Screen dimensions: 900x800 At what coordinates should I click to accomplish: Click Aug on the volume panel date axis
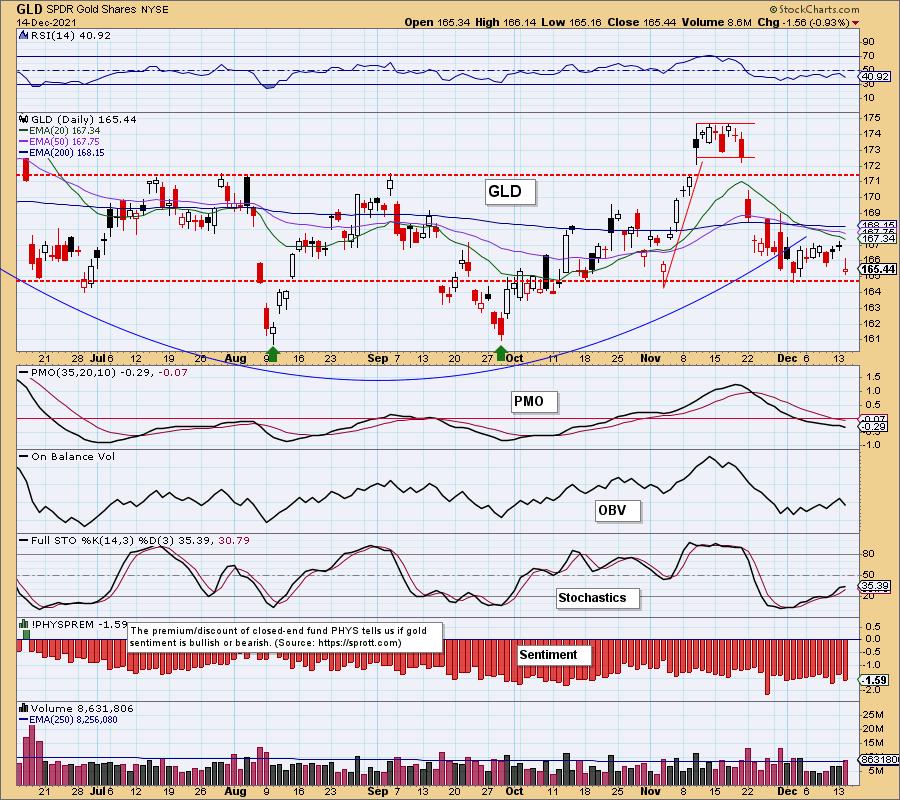tap(235, 791)
